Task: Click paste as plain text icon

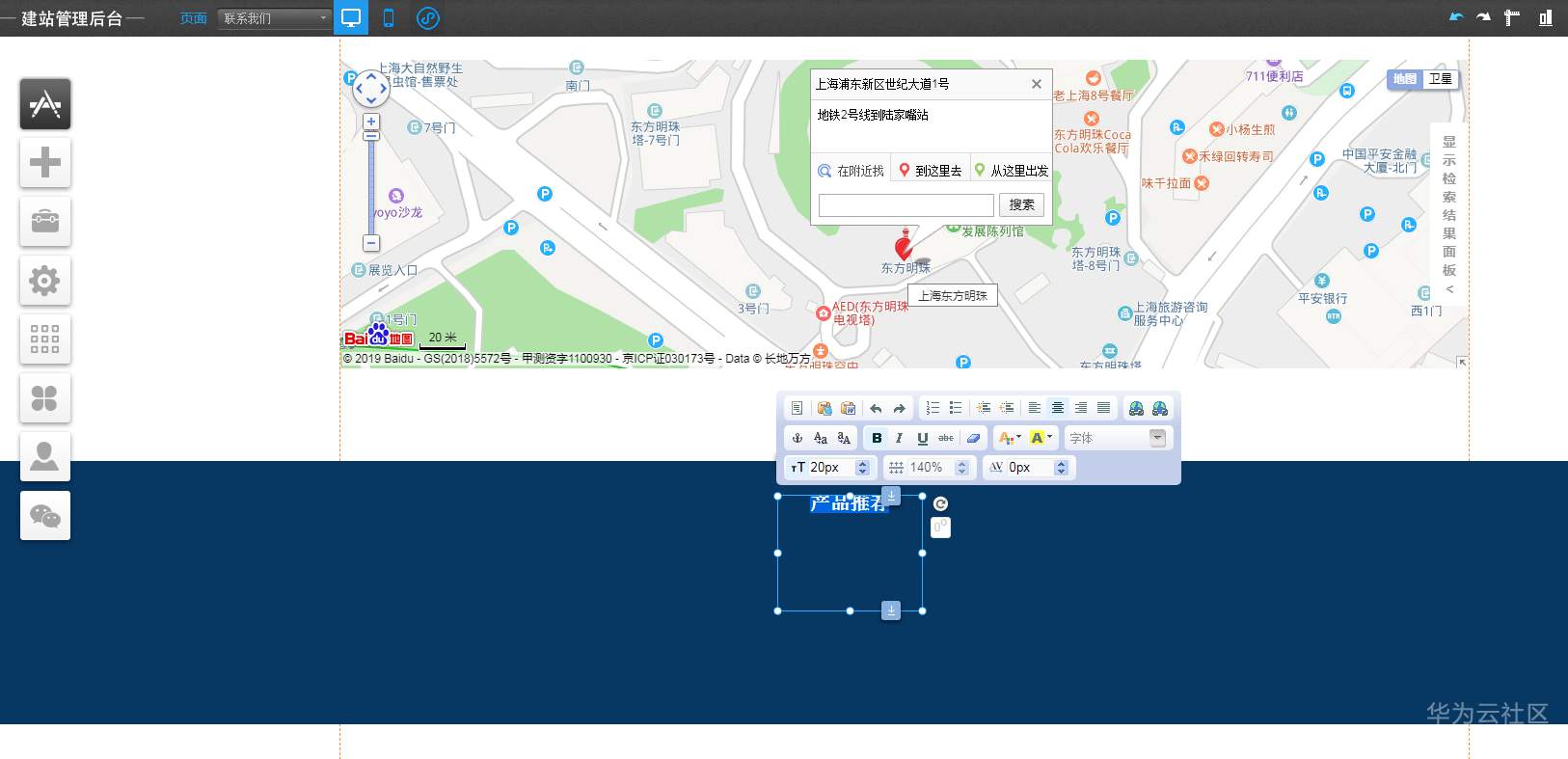Action: click(825, 408)
